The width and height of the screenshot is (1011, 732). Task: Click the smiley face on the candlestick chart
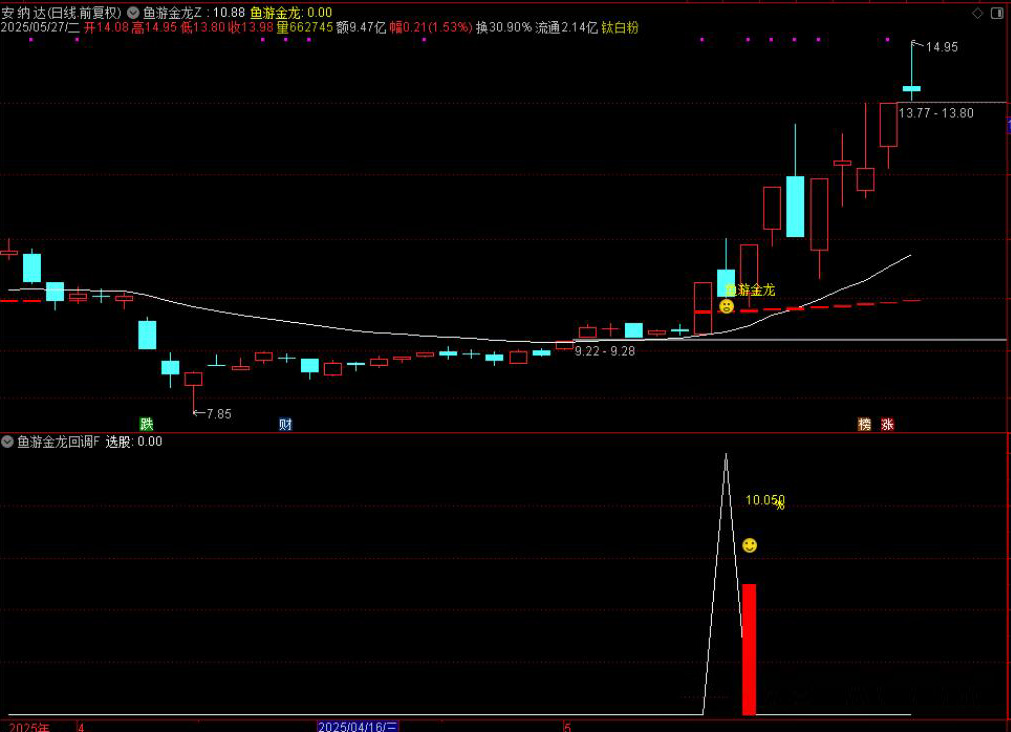(727, 306)
